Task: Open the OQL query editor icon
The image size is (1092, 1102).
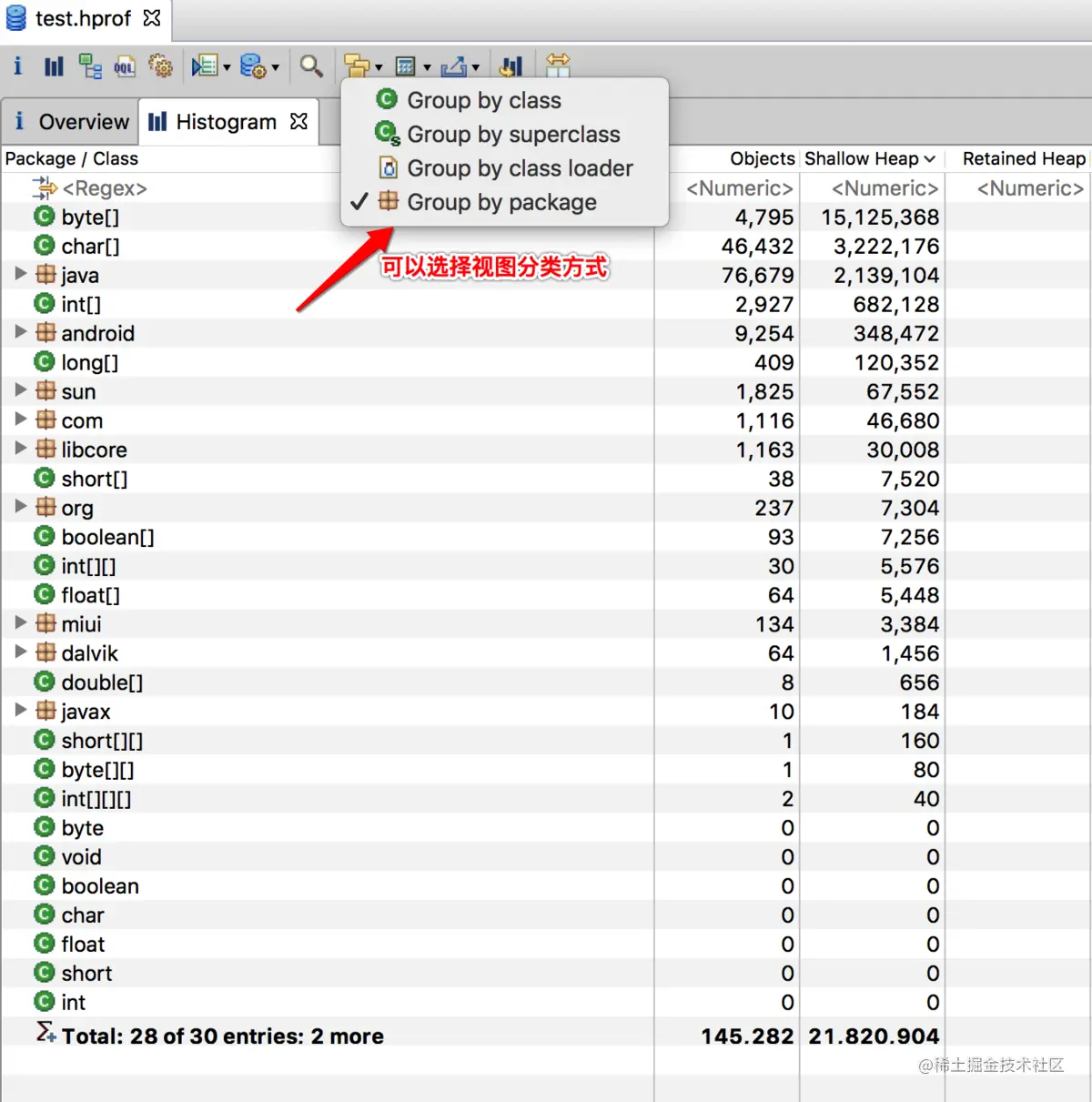Action: 124,66
